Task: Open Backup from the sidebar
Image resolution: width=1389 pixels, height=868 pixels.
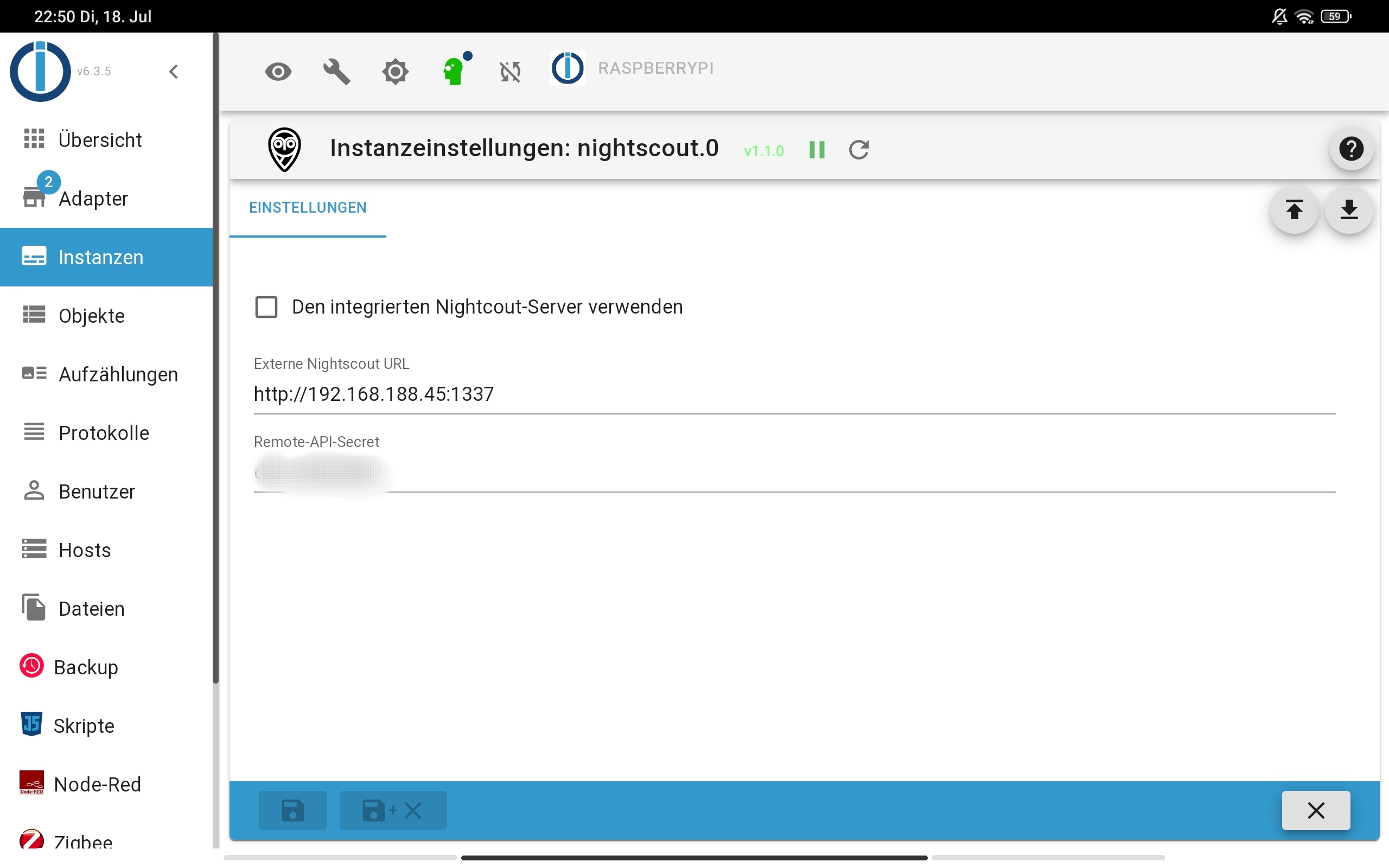Action: (x=85, y=667)
